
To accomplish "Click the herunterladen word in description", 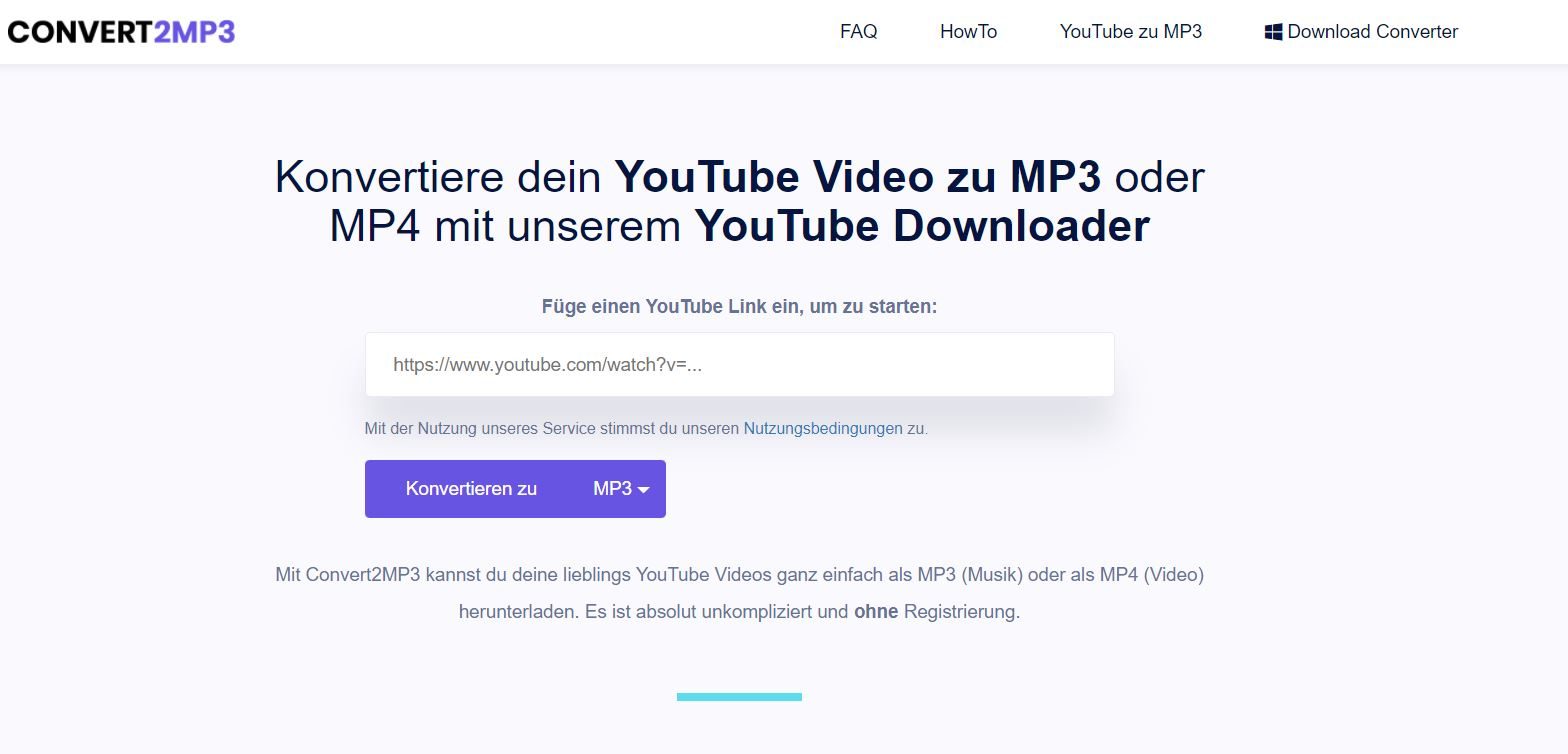I will click(516, 612).
